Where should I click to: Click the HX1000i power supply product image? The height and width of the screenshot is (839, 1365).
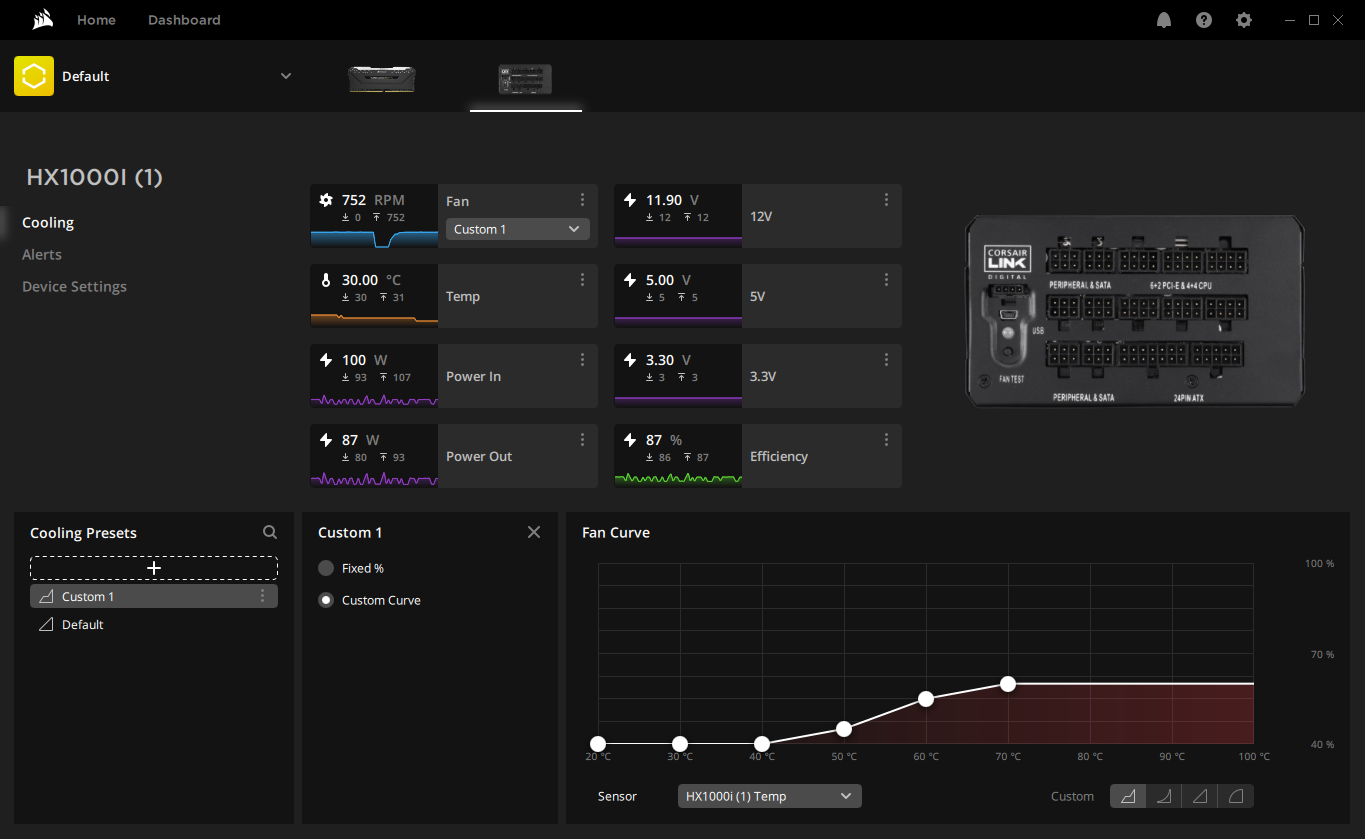tap(1135, 310)
